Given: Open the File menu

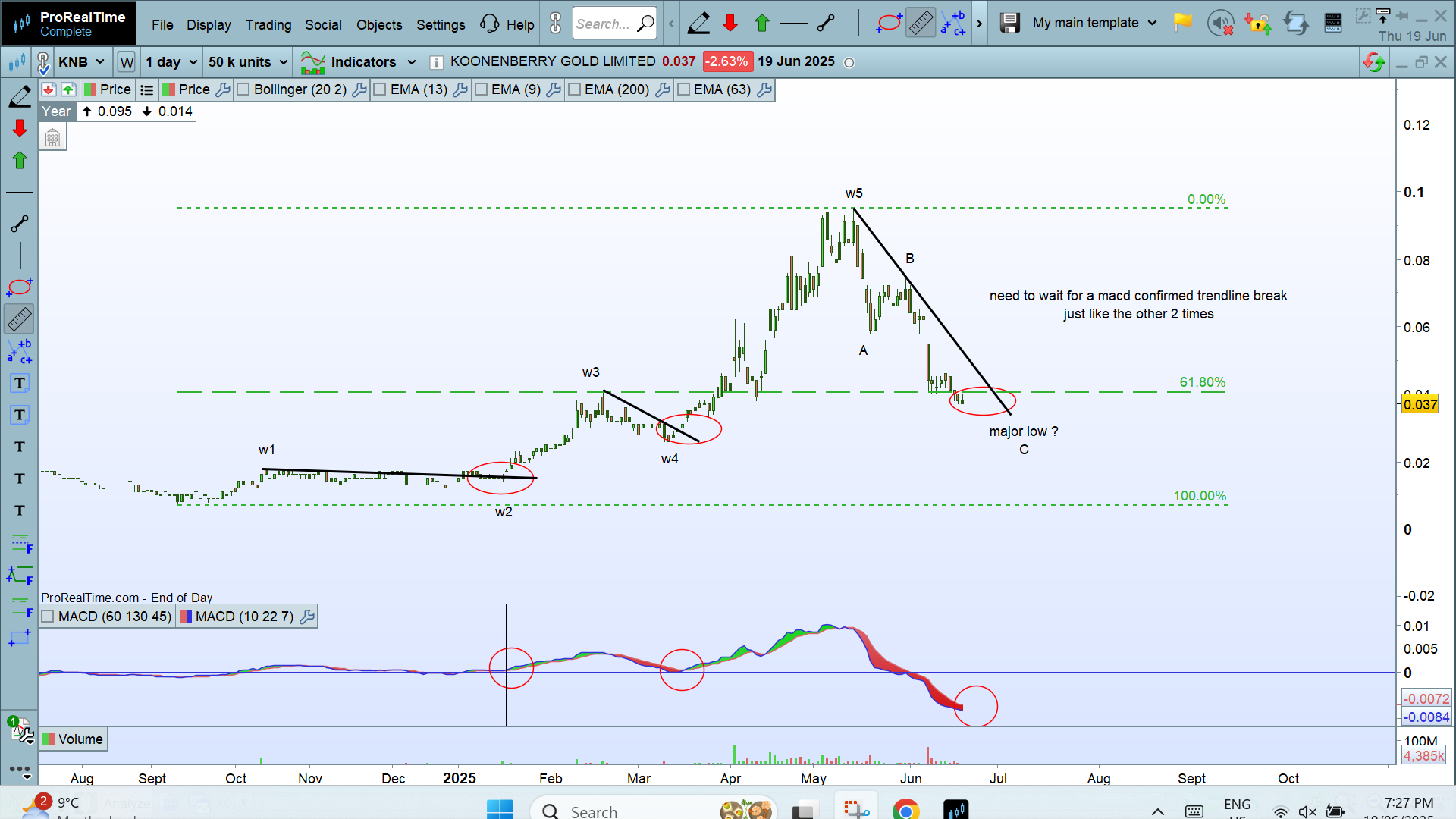Looking at the screenshot, I should [x=162, y=24].
